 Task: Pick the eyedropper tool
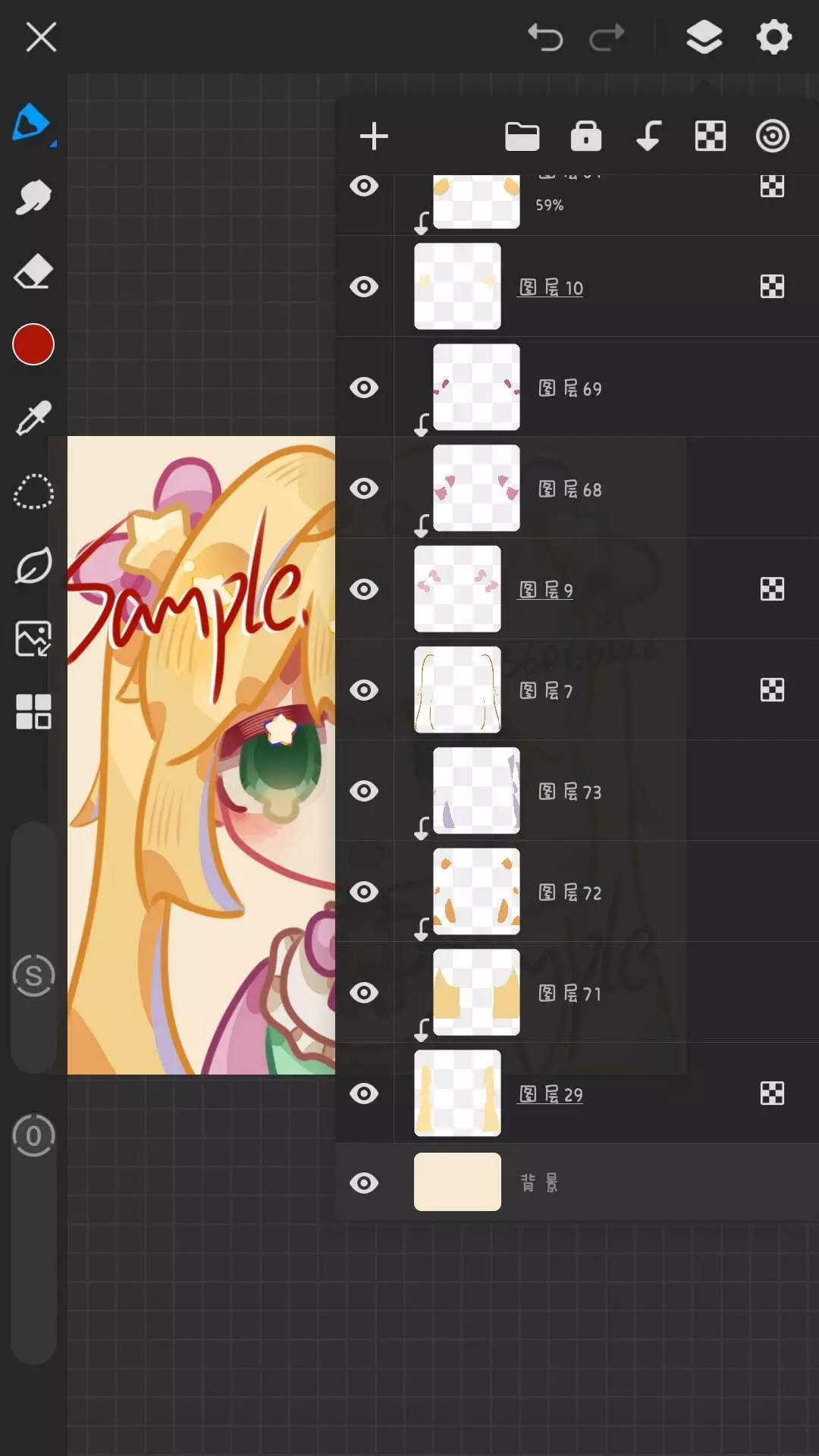33,418
